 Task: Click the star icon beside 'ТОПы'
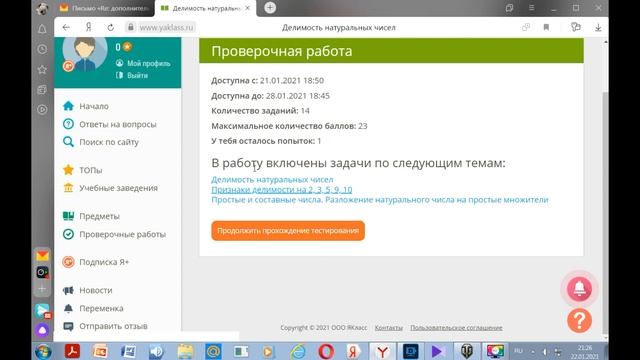(x=68, y=170)
